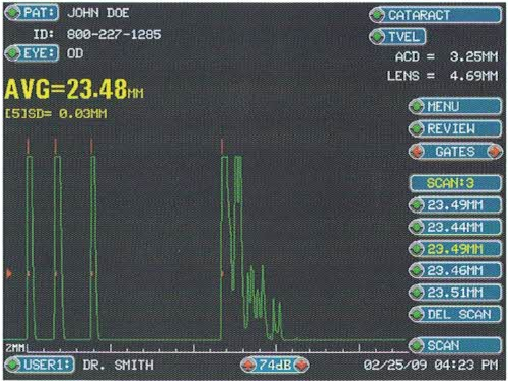Open the REVIEW screen
This screenshot has height=381, width=508.
coord(455,129)
